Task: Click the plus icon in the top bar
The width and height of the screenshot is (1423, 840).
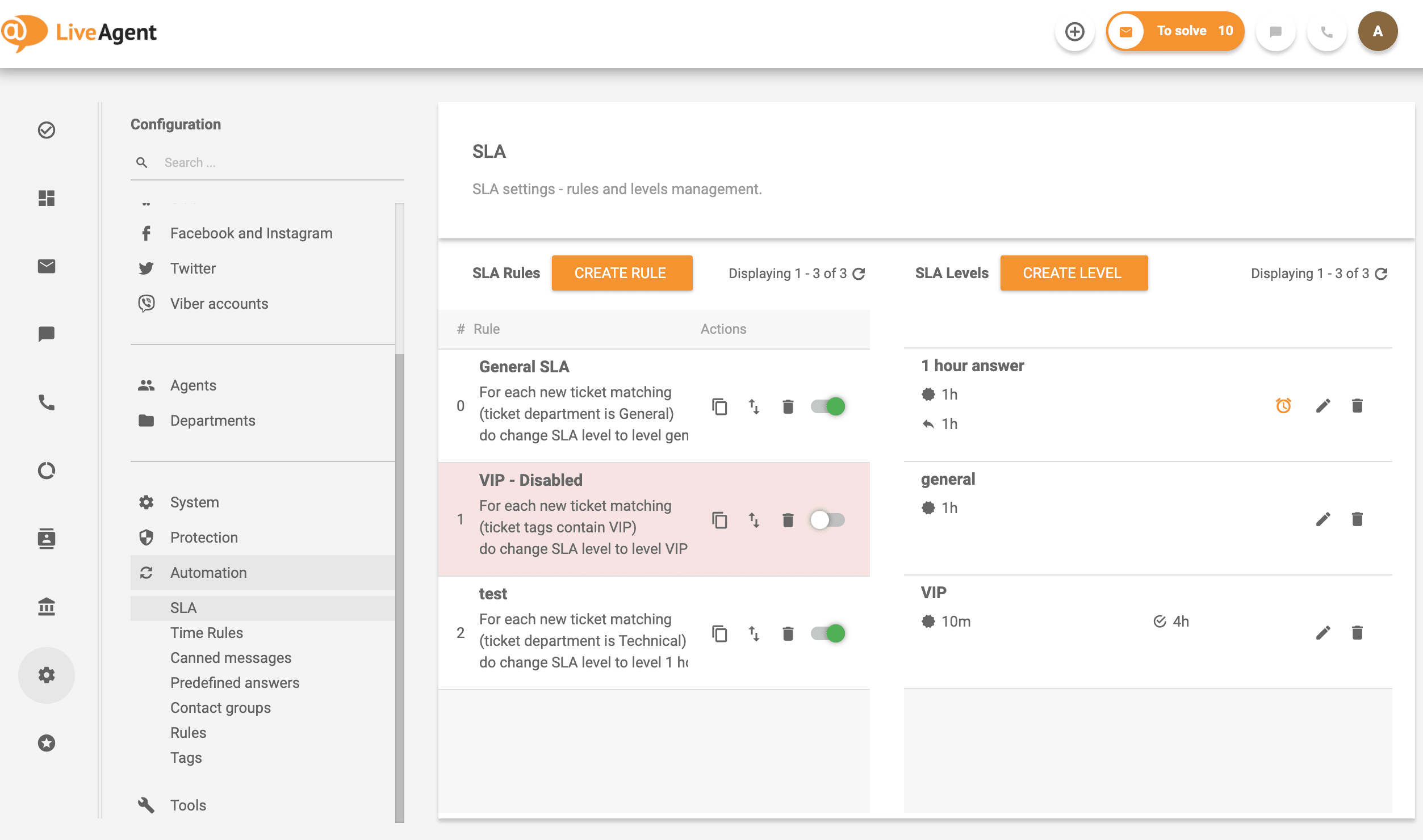Action: pyautogui.click(x=1074, y=32)
